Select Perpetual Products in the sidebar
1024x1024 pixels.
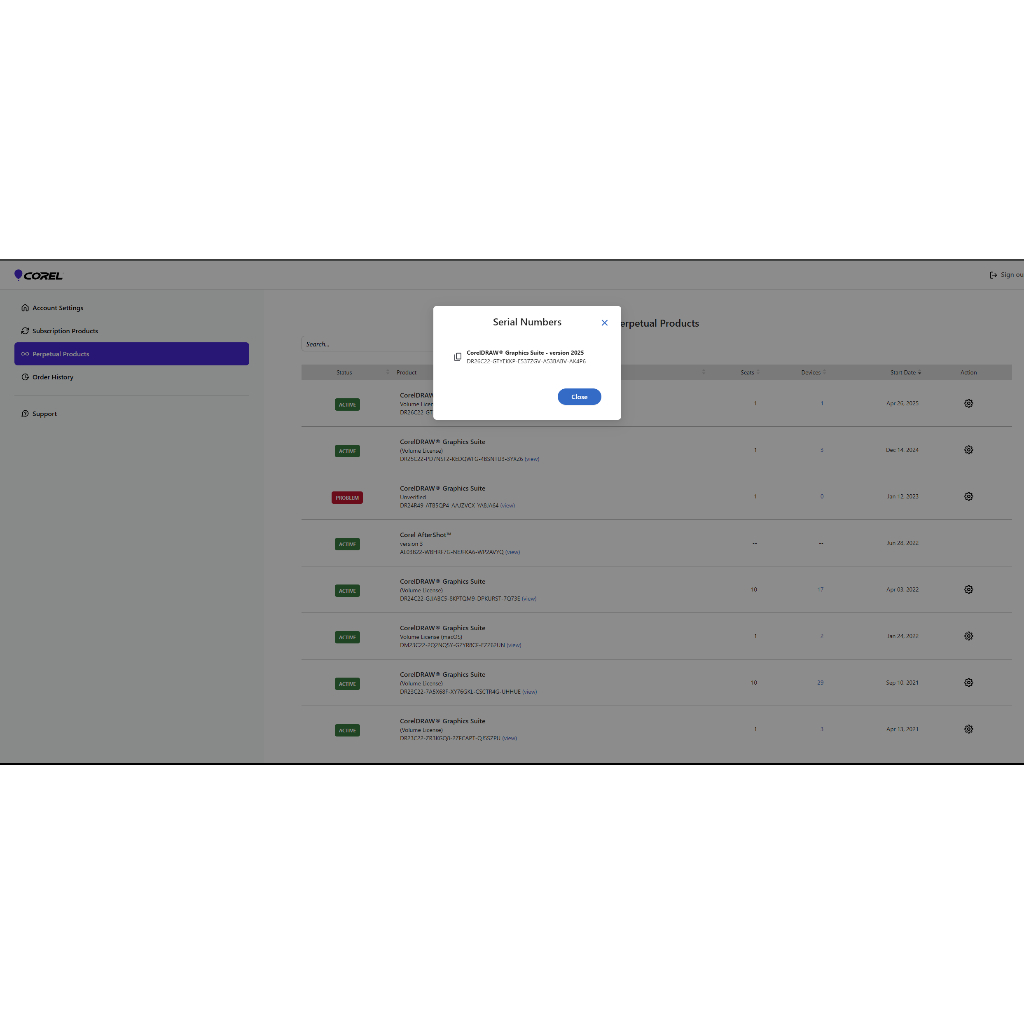[131, 353]
